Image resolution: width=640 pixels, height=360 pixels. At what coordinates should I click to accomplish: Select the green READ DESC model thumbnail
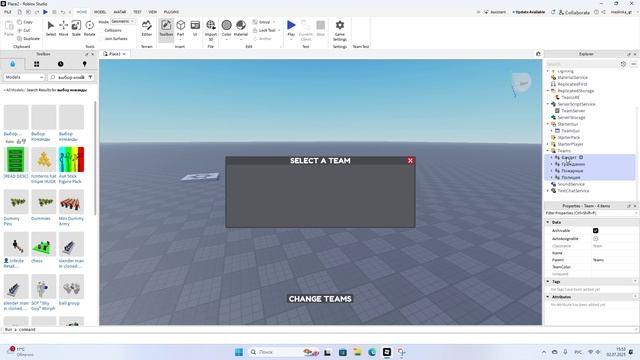(16, 160)
